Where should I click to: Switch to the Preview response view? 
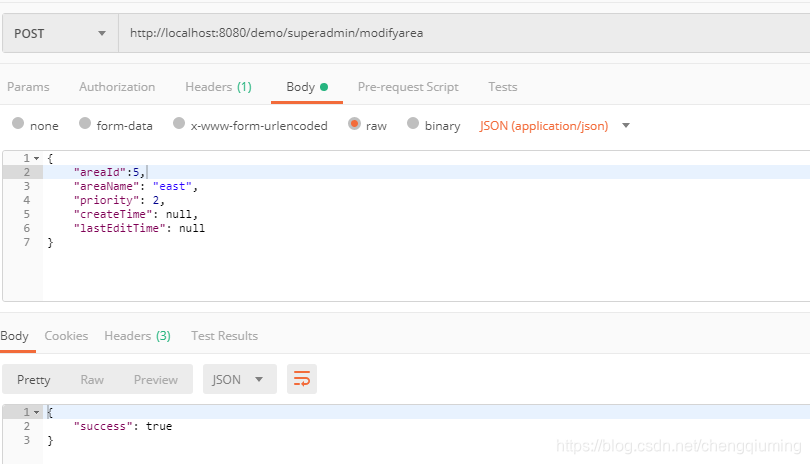point(155,380)
